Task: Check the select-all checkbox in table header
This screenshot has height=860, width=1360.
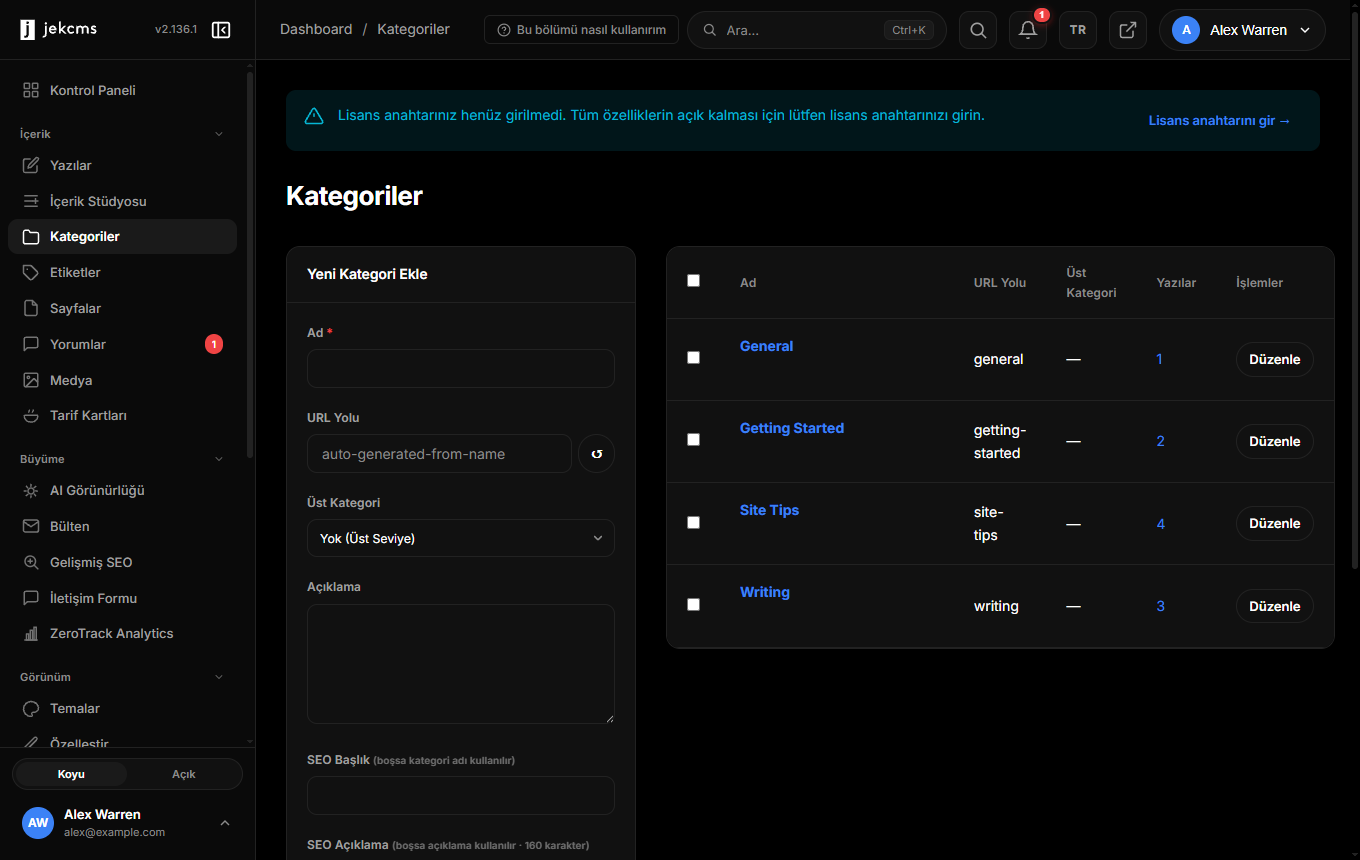Action: click(x=694, y=281)
